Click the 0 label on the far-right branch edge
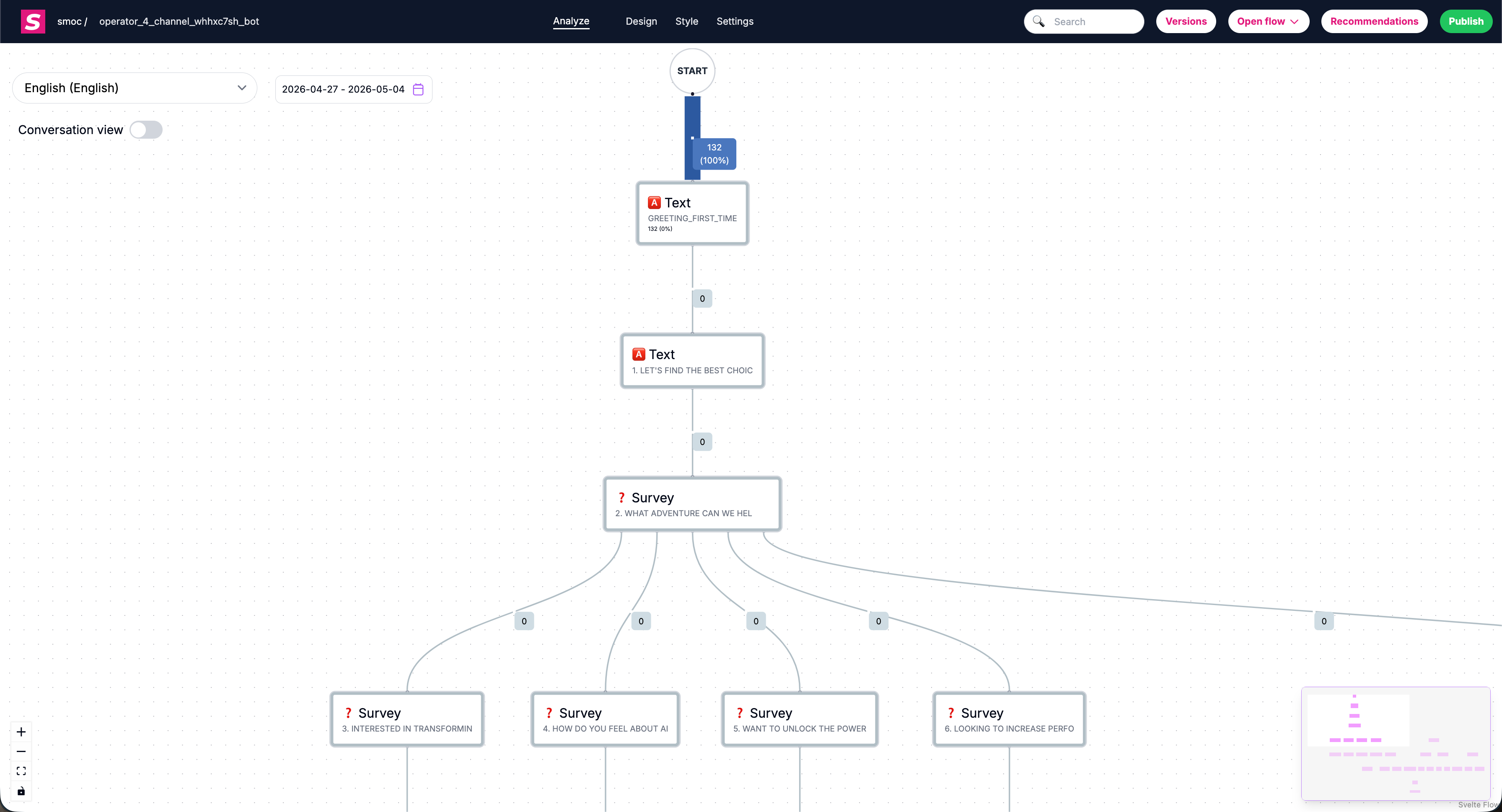 point(1324,621)
